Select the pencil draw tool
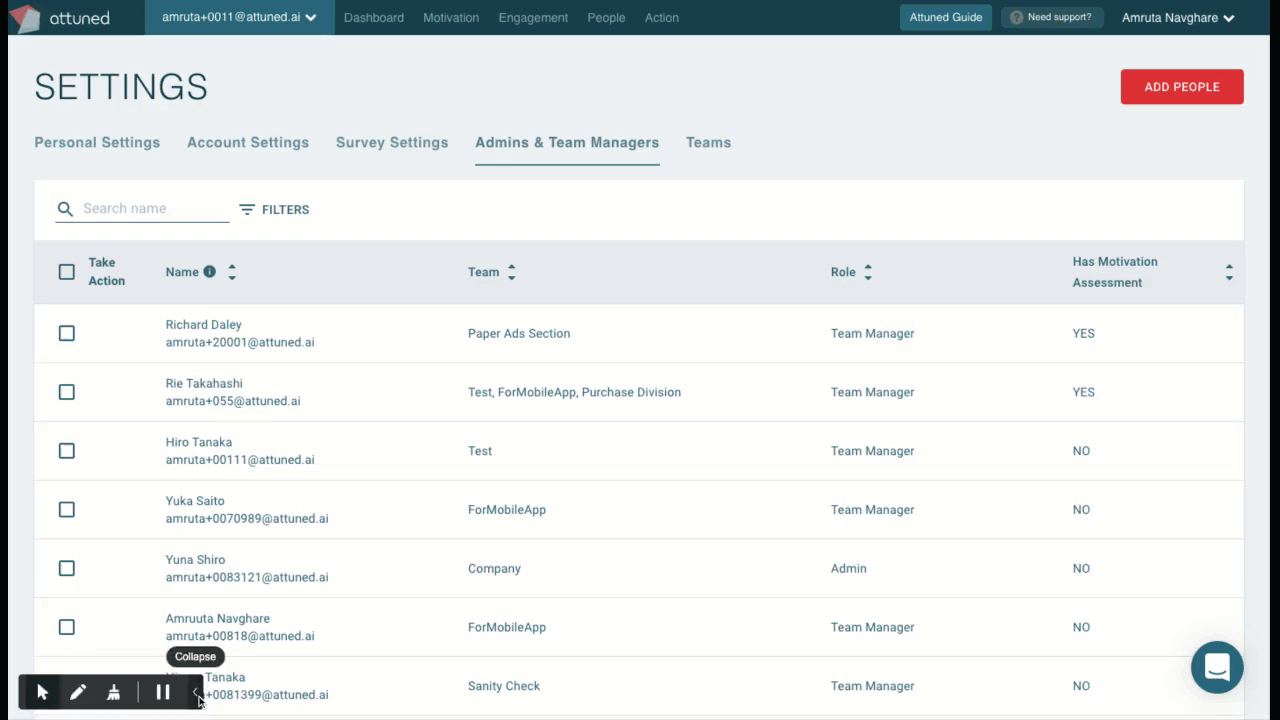The width and height of the screenshot is (1280, 720). tap(78, 692)
